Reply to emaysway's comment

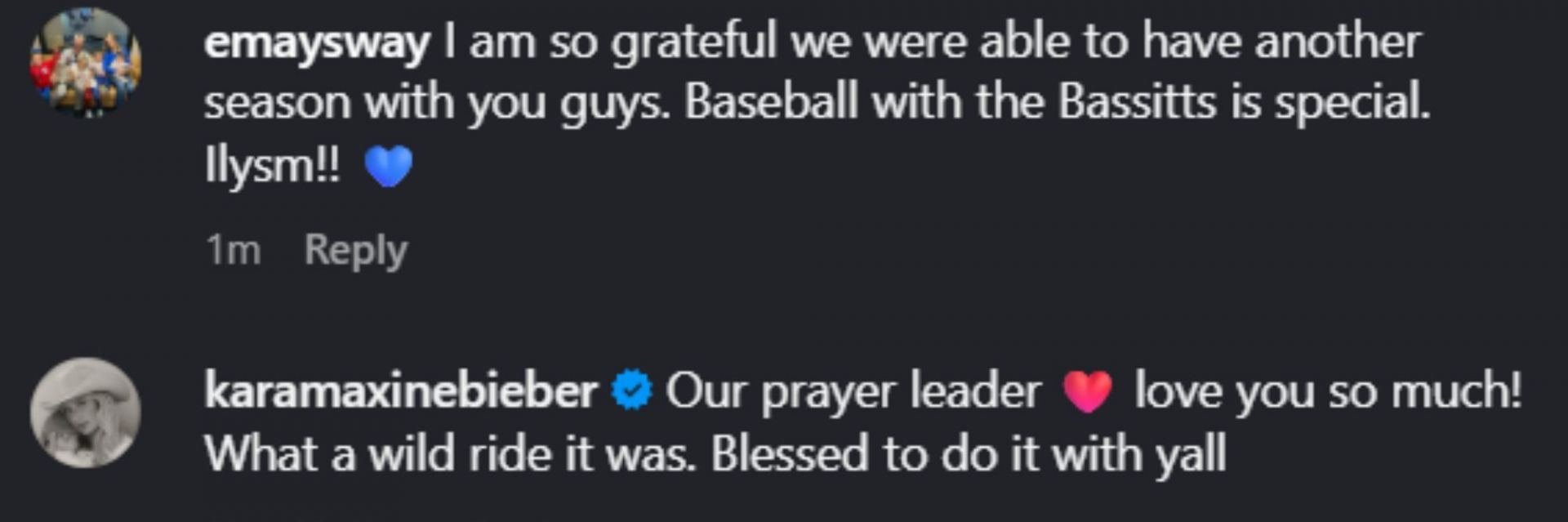(x=355, y=250)
